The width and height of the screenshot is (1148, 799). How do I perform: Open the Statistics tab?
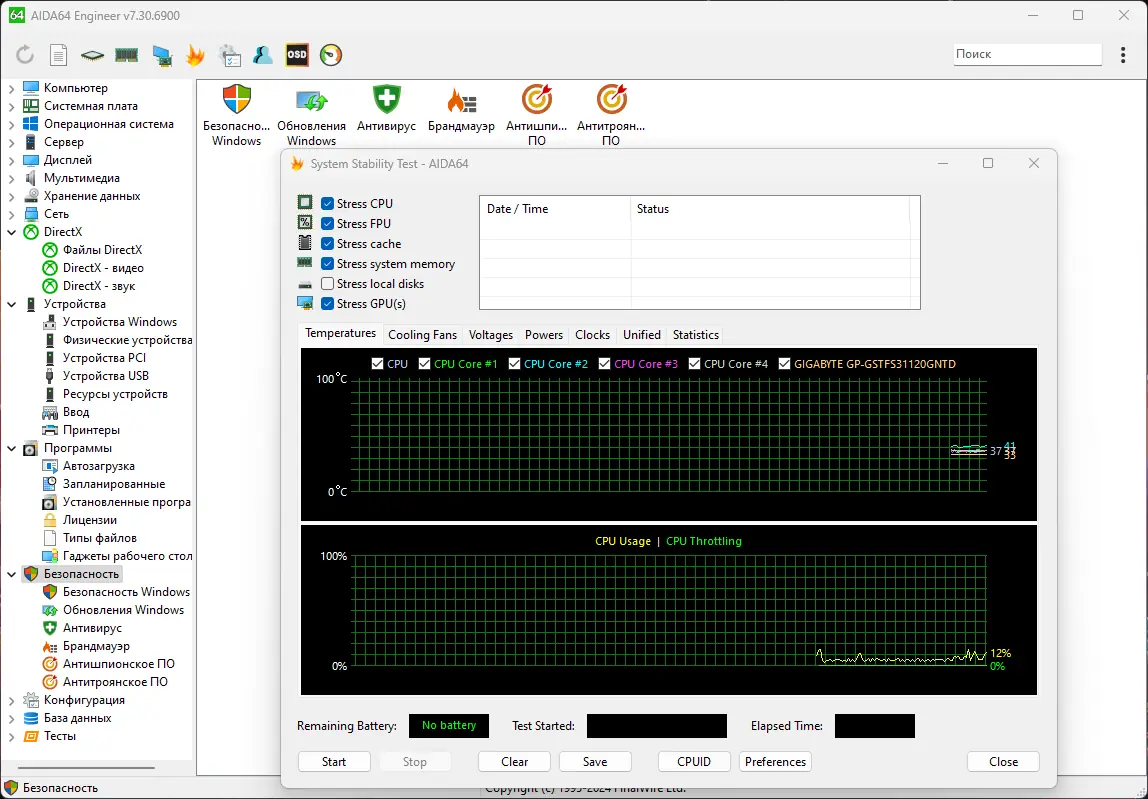pyautogui.click(x=695, y=335)
